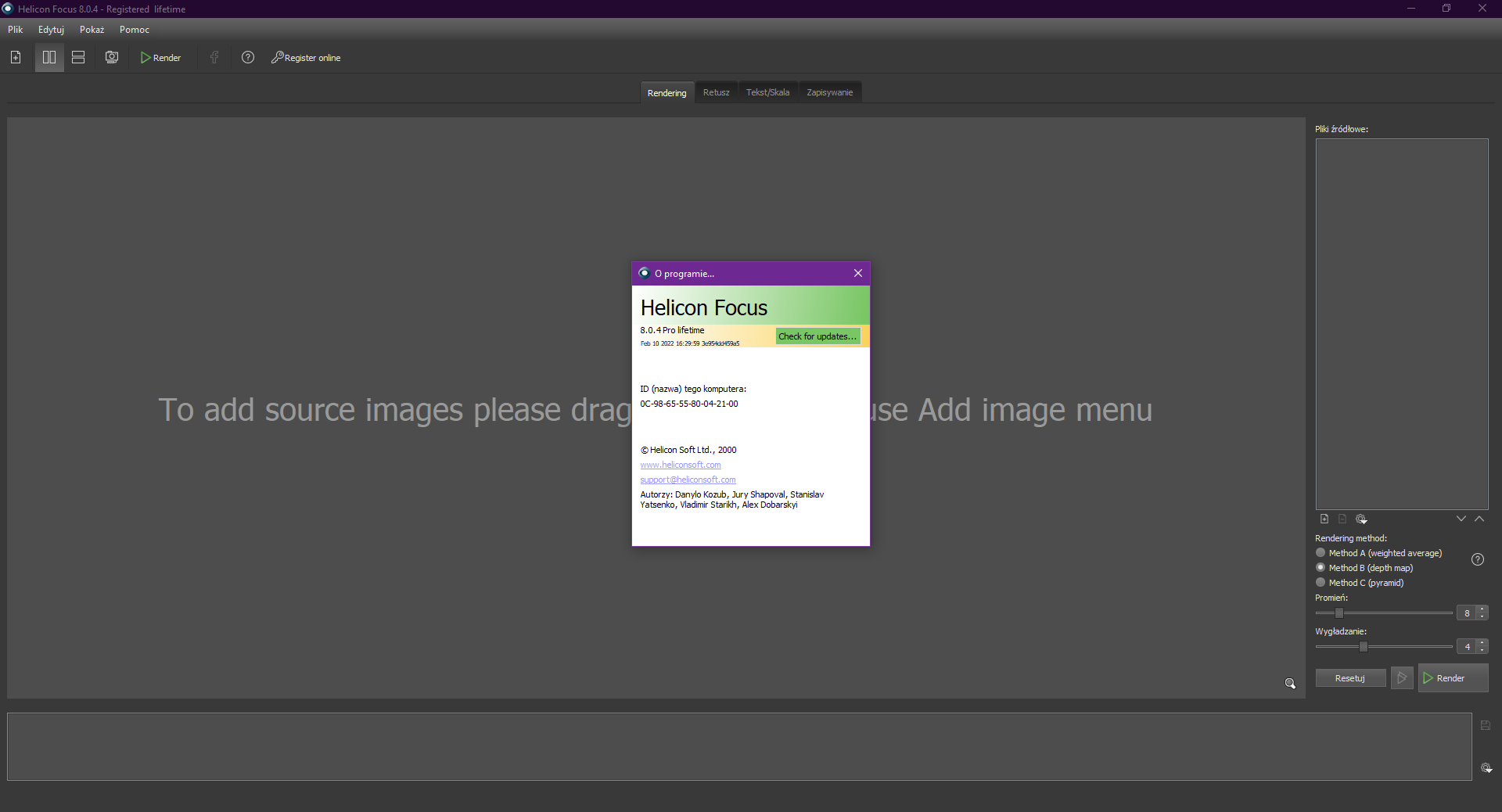
Task: Select the side-by-side vertical split view icon
Action: 49,58
